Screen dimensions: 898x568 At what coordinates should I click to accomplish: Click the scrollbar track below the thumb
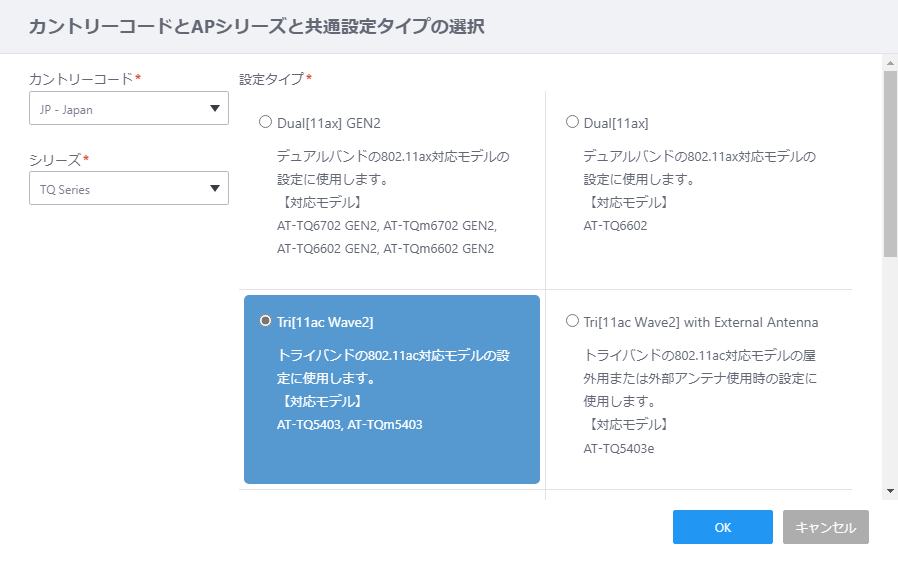click(890, 370)
